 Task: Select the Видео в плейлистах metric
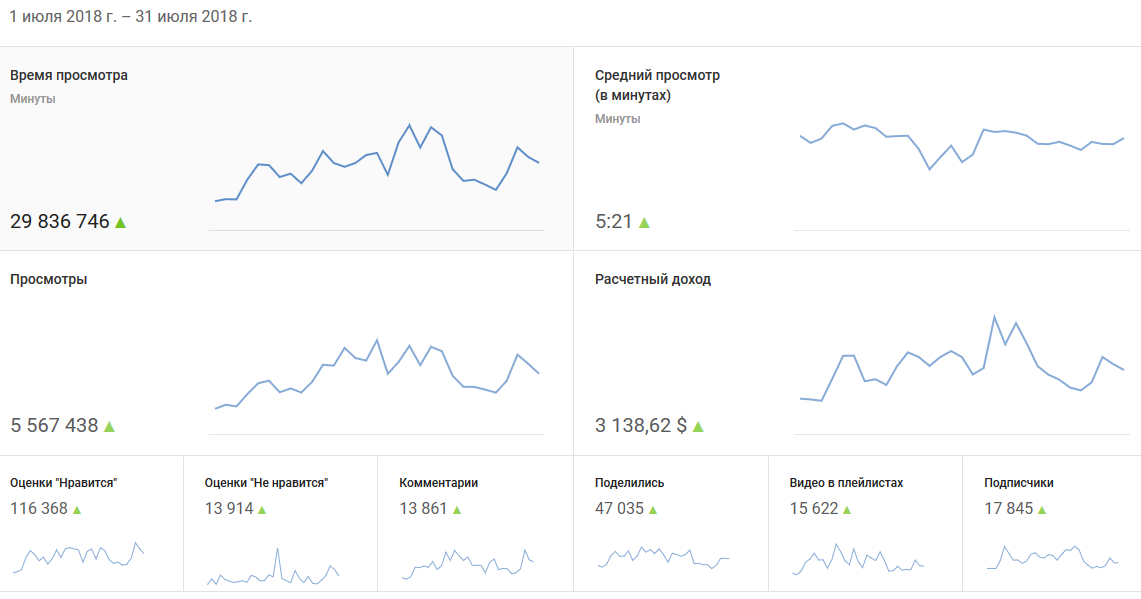(846, 482)
